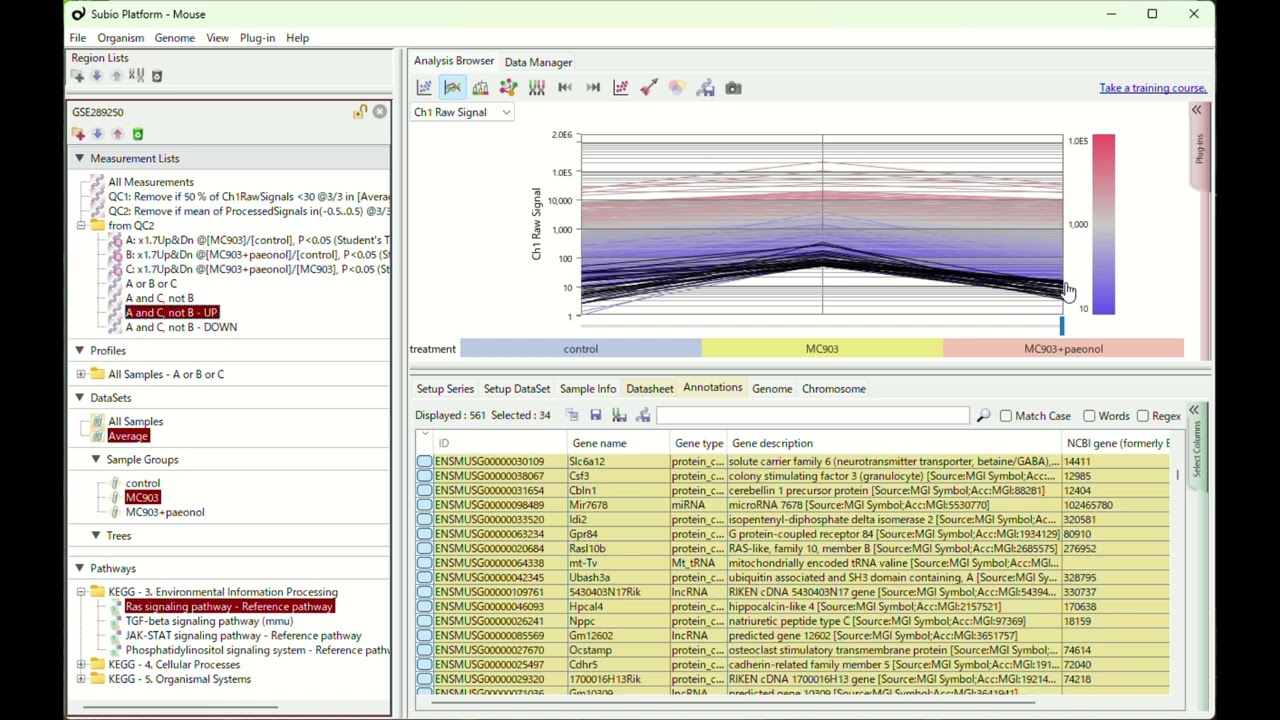Open the File menu
The height and width of the screenshot is (720, 1280).
pyautogui.click(x=77, y=38)
